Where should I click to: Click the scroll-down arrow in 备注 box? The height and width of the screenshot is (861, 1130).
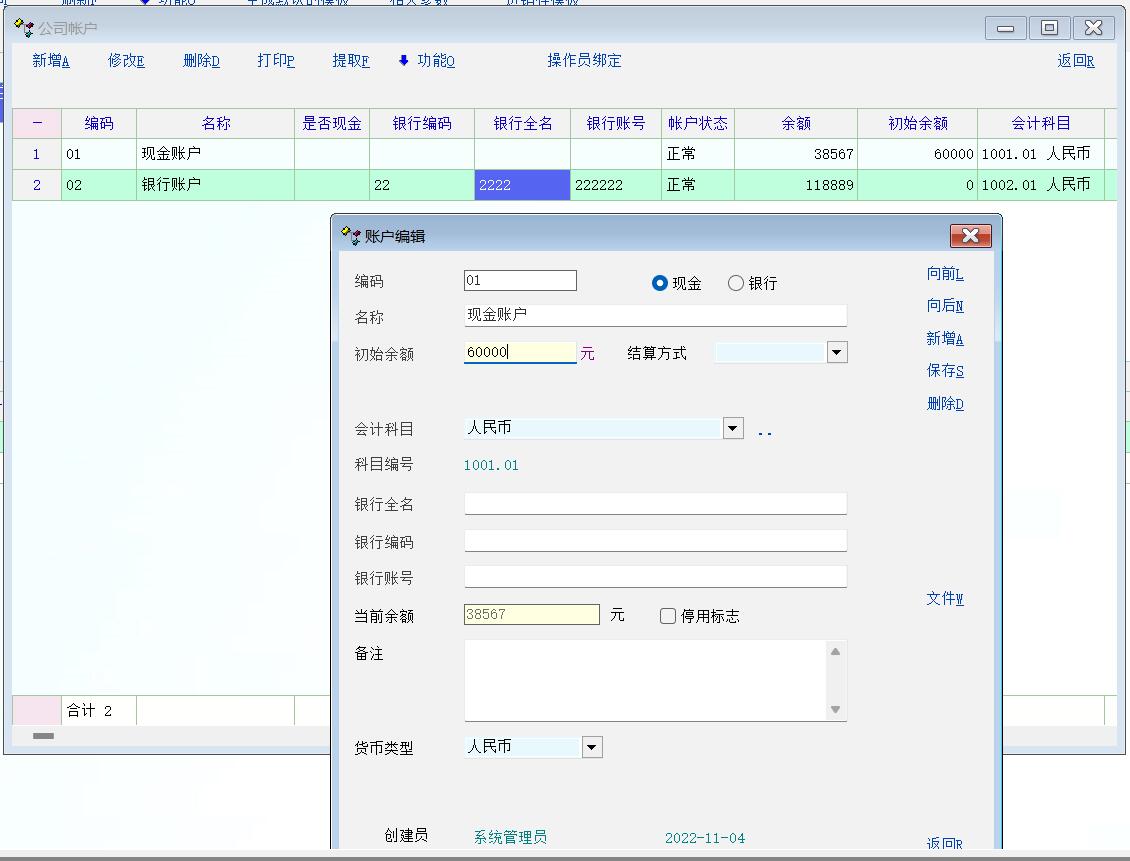coord(835,709)
